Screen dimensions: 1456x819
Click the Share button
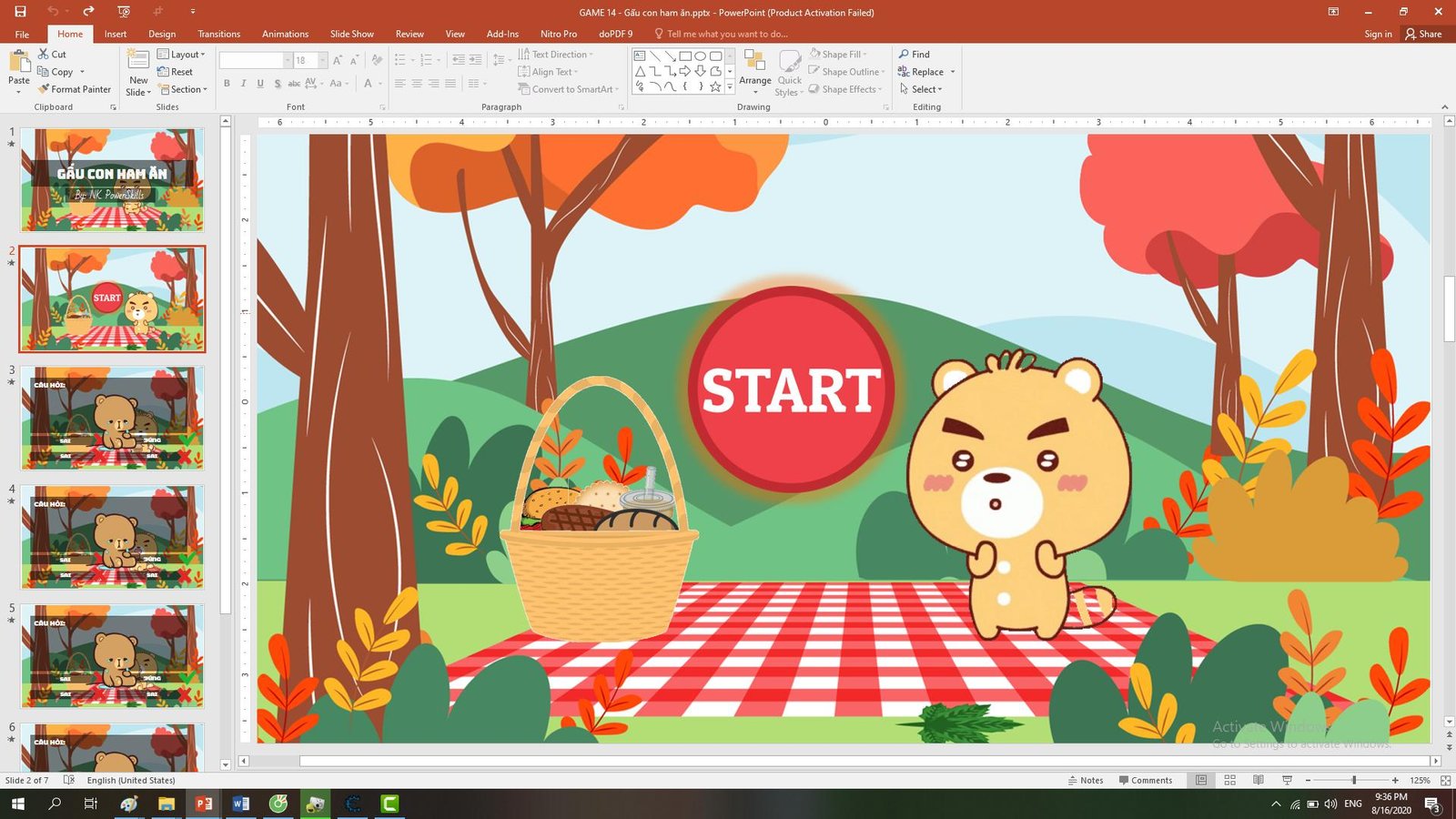click(1423, 34)
